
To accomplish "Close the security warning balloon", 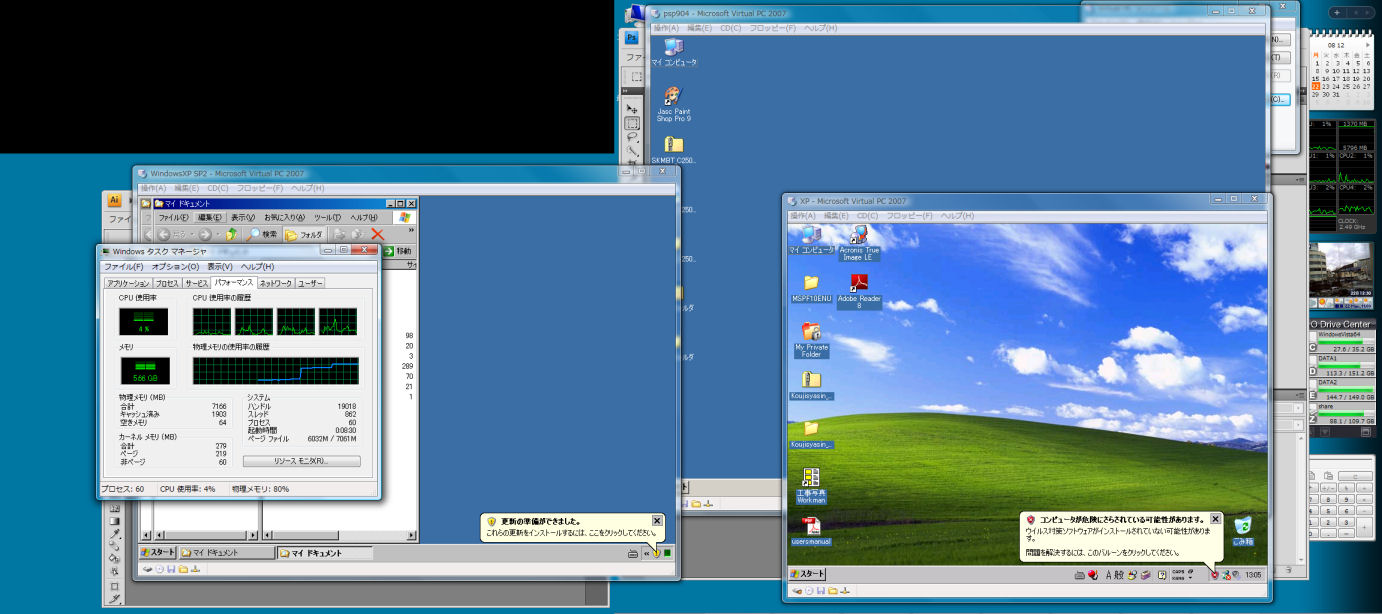I will (x=1216, y=519).
